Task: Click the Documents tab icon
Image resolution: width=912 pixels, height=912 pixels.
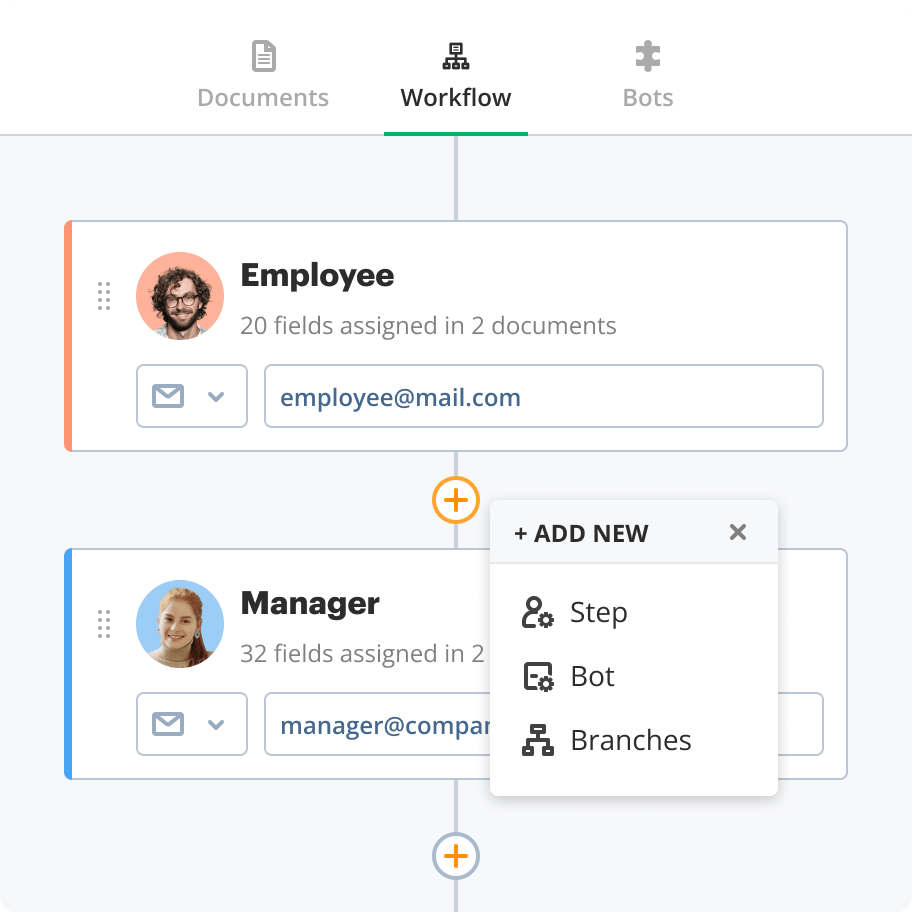Action: (x=262, y=57)
